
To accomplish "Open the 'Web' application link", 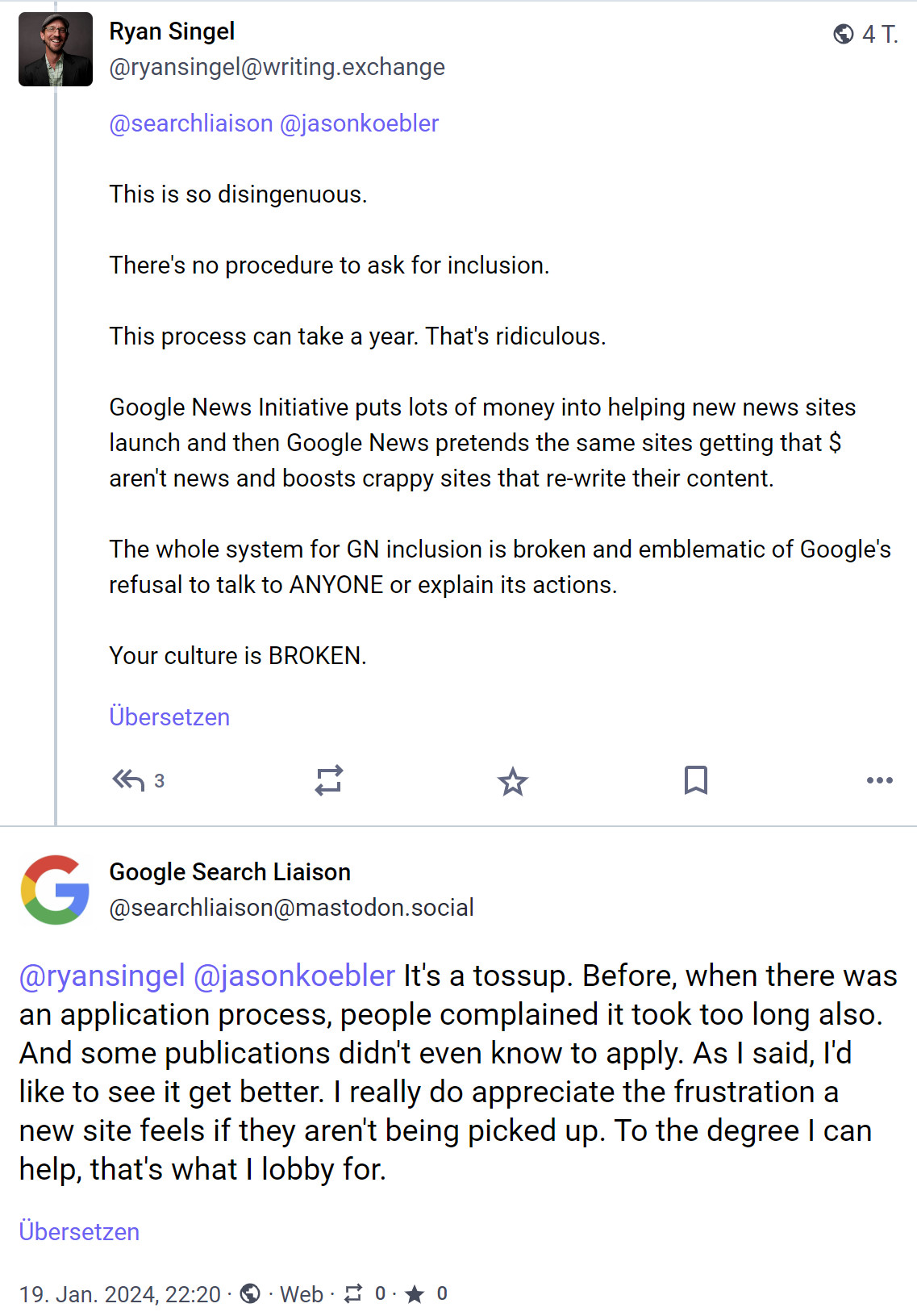I will (x=301, y=1294).
